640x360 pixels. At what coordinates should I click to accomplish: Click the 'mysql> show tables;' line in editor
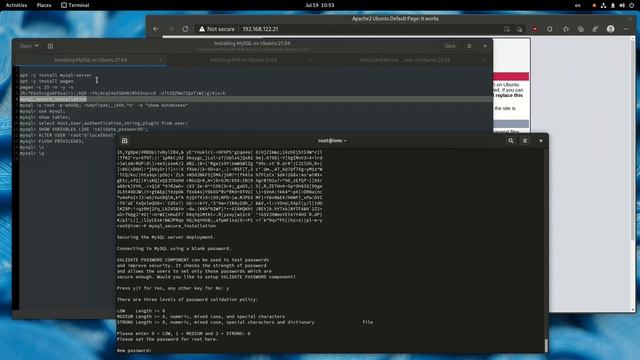point(45,117)
